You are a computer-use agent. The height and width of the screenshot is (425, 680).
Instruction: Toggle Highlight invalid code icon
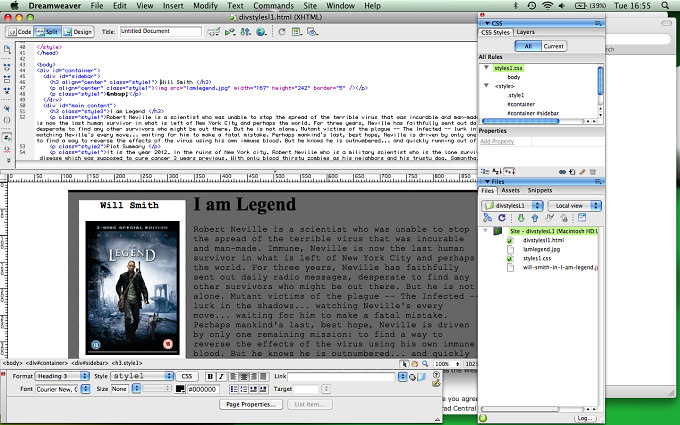click(x=7, y=150)
